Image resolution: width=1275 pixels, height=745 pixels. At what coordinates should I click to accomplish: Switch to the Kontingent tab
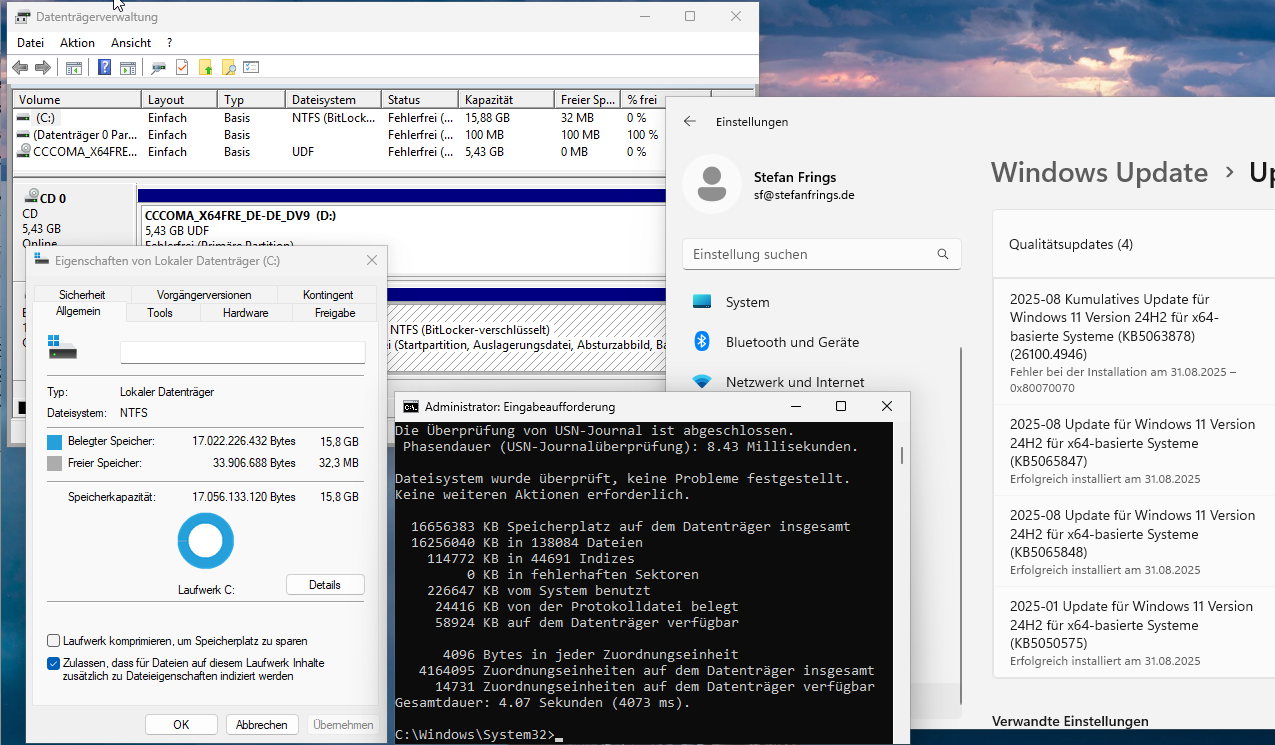tap(328, 295)
